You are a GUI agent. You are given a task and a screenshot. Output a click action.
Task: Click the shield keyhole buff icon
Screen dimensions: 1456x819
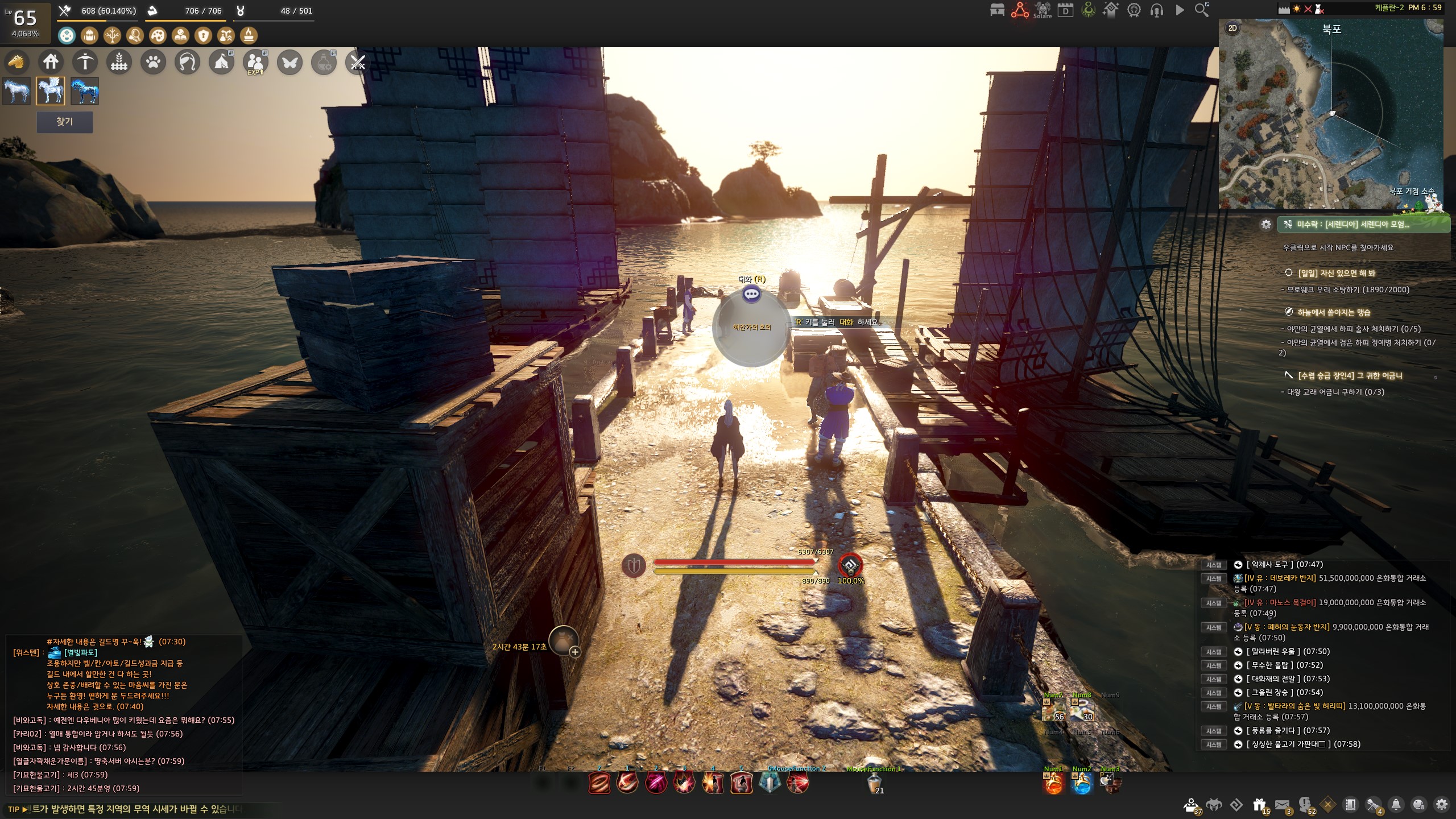coord(204,36)
